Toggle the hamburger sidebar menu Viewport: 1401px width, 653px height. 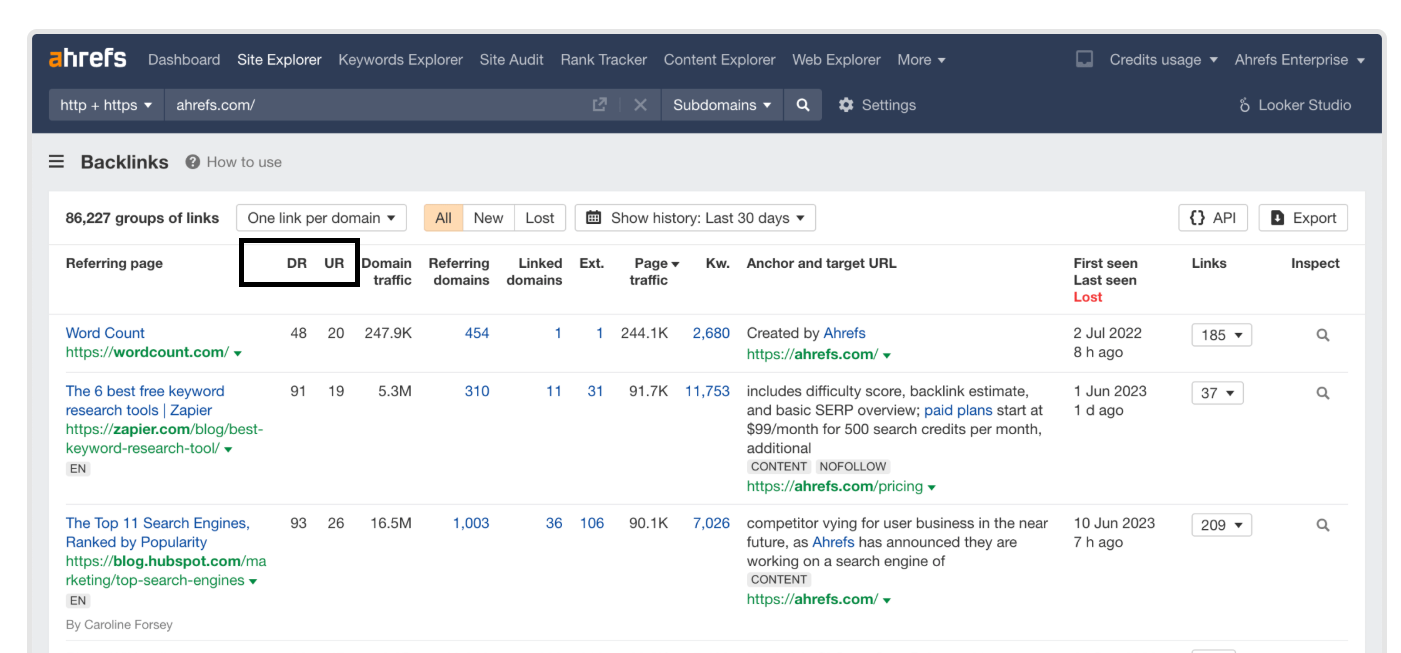(56, 162)
